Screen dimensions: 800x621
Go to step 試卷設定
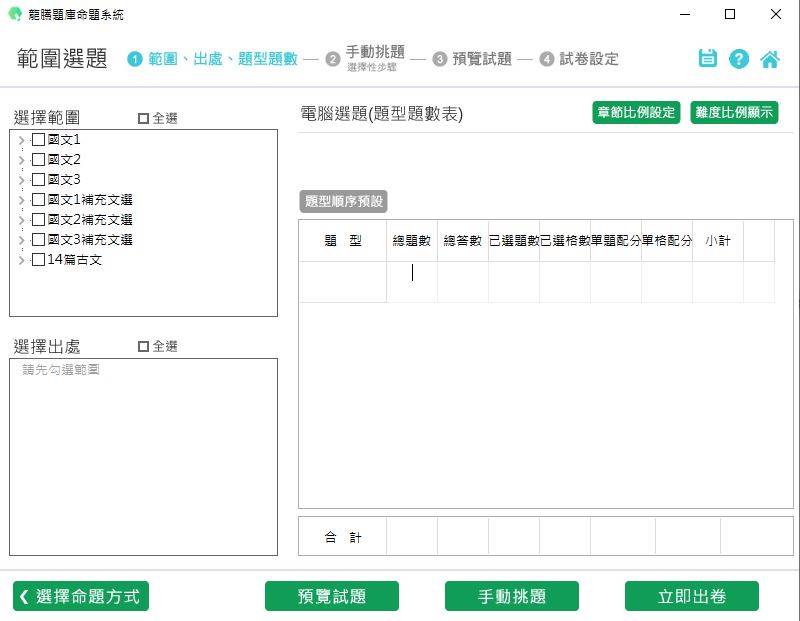(x=589, y=59)
